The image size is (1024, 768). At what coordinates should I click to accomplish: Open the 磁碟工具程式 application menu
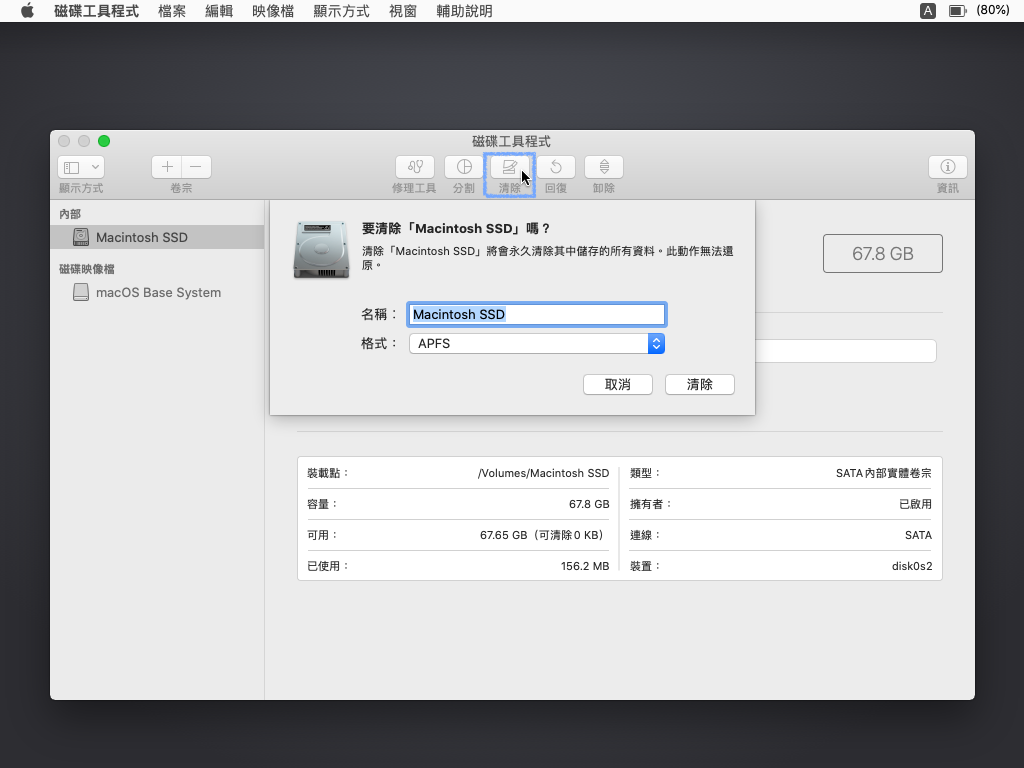pyautogui.click(x=96, y=11)
